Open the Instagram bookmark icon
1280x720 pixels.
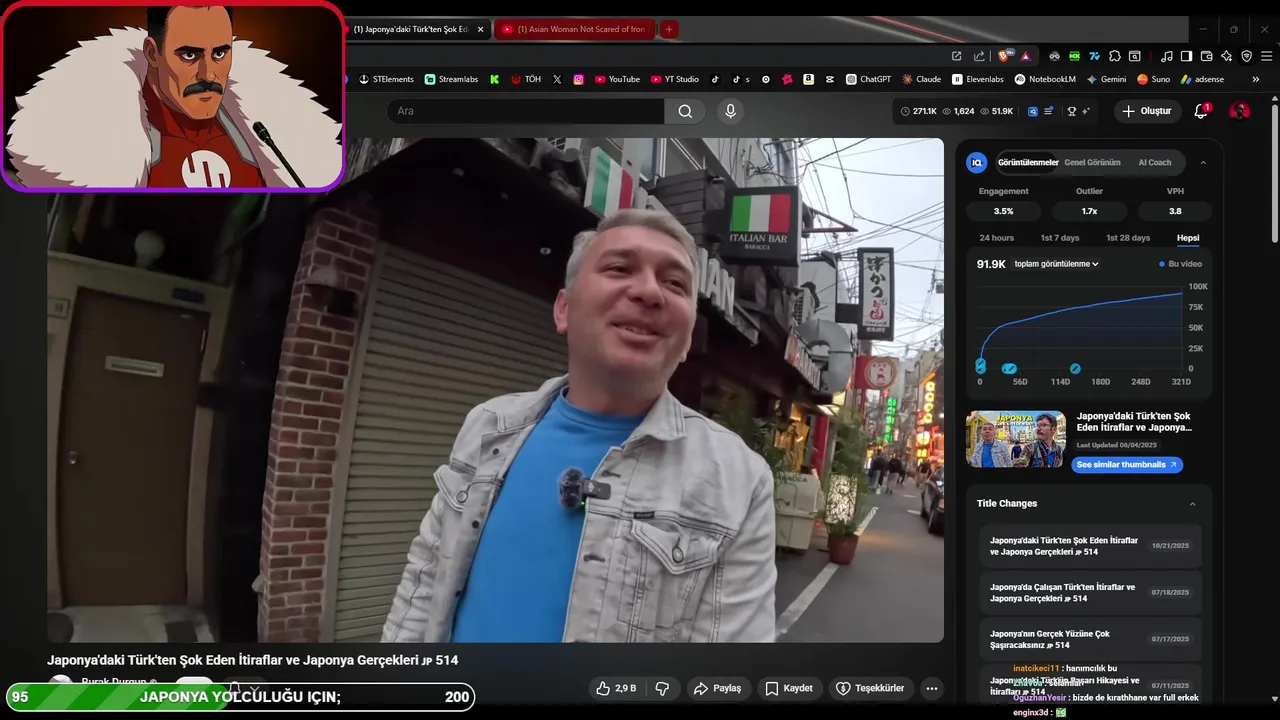tap(578, 79)
